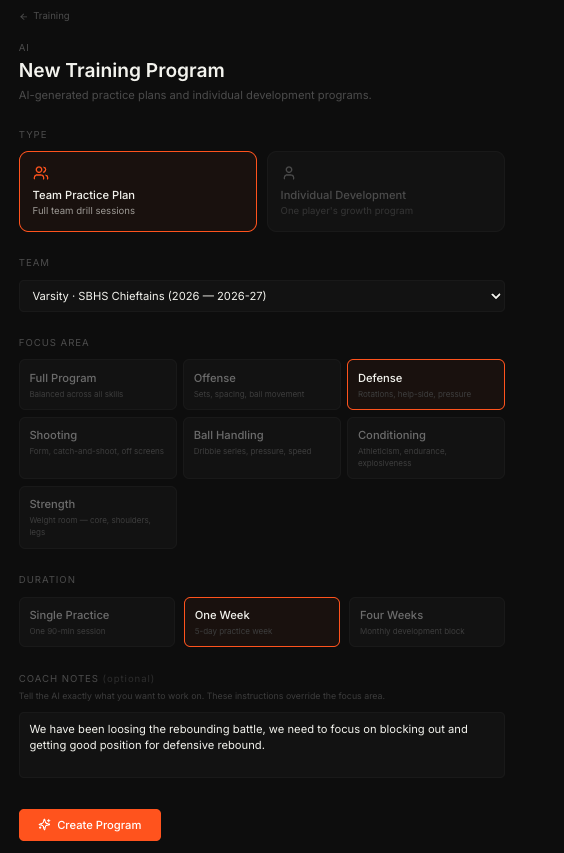Choose Team Practice Plan type
Image resolution: width=564 pixels, height=853 pixels.
138,191
